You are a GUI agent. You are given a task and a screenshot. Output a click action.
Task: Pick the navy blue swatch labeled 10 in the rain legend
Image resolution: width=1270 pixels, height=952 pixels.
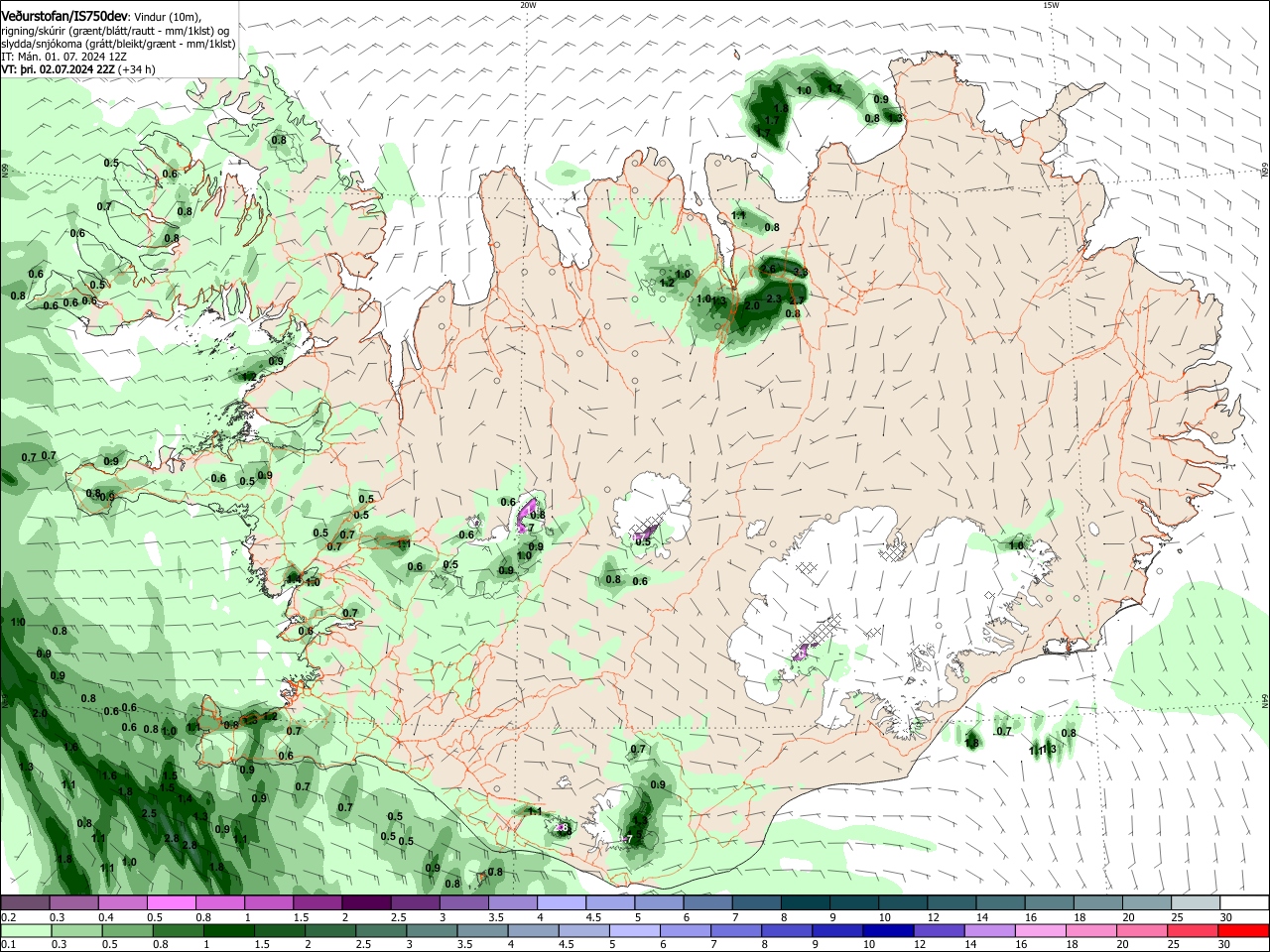click(x=888, y=931)
